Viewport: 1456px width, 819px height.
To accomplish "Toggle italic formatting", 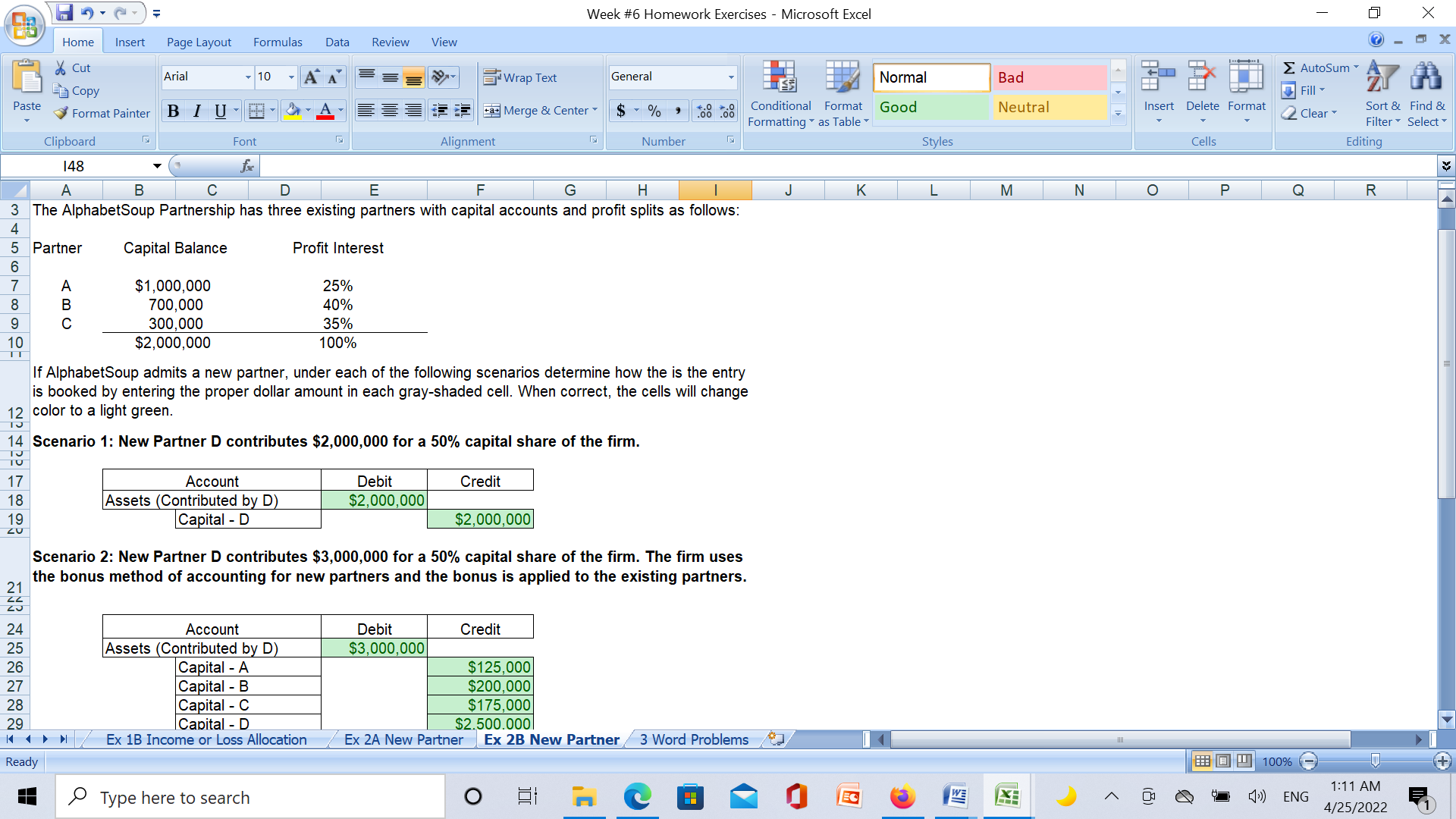I will (196, 111).
